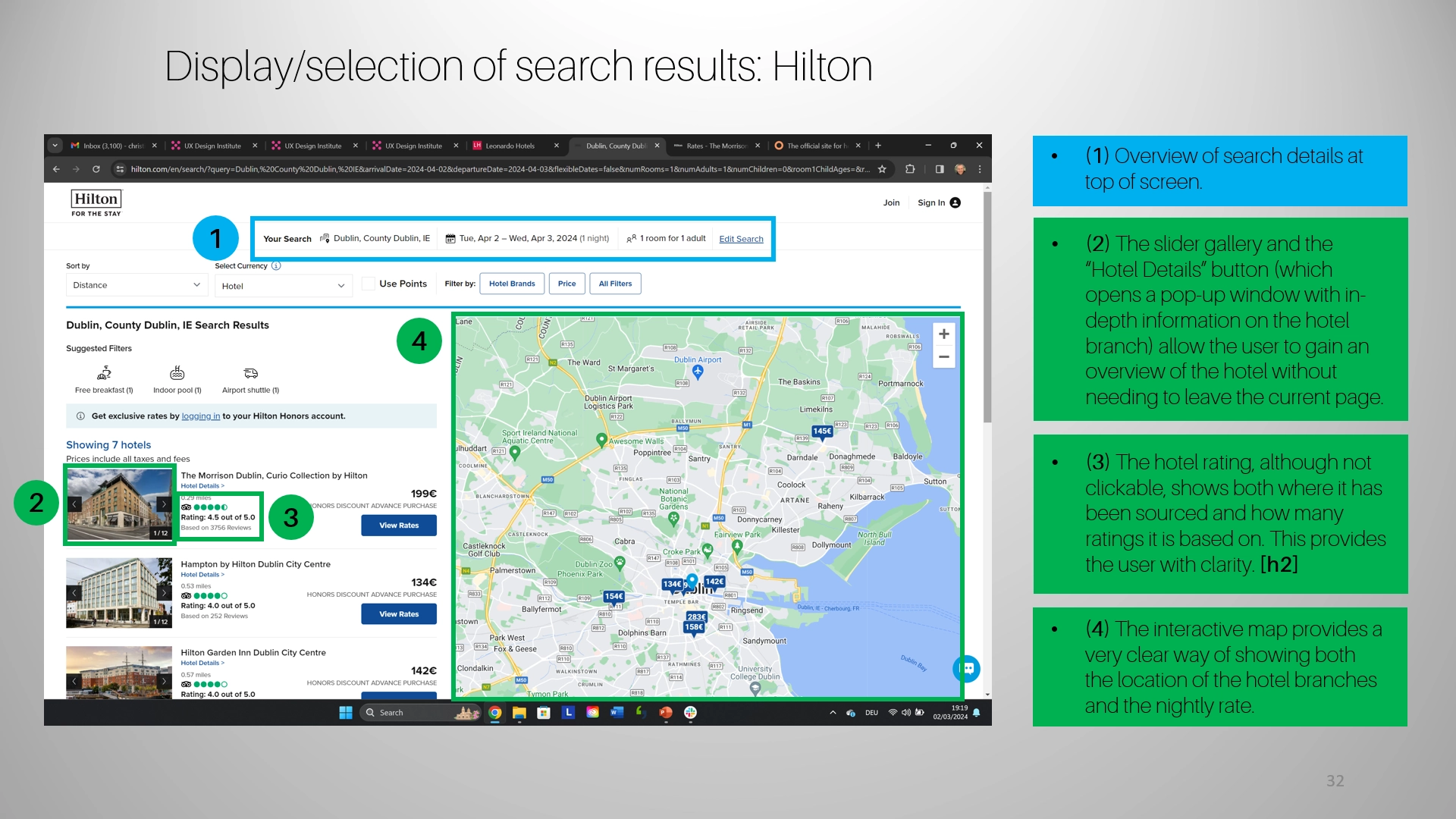Screen dimensions: 1456x819
Task: Open the Sort by Distance dropdown
Action: [136, 285]
